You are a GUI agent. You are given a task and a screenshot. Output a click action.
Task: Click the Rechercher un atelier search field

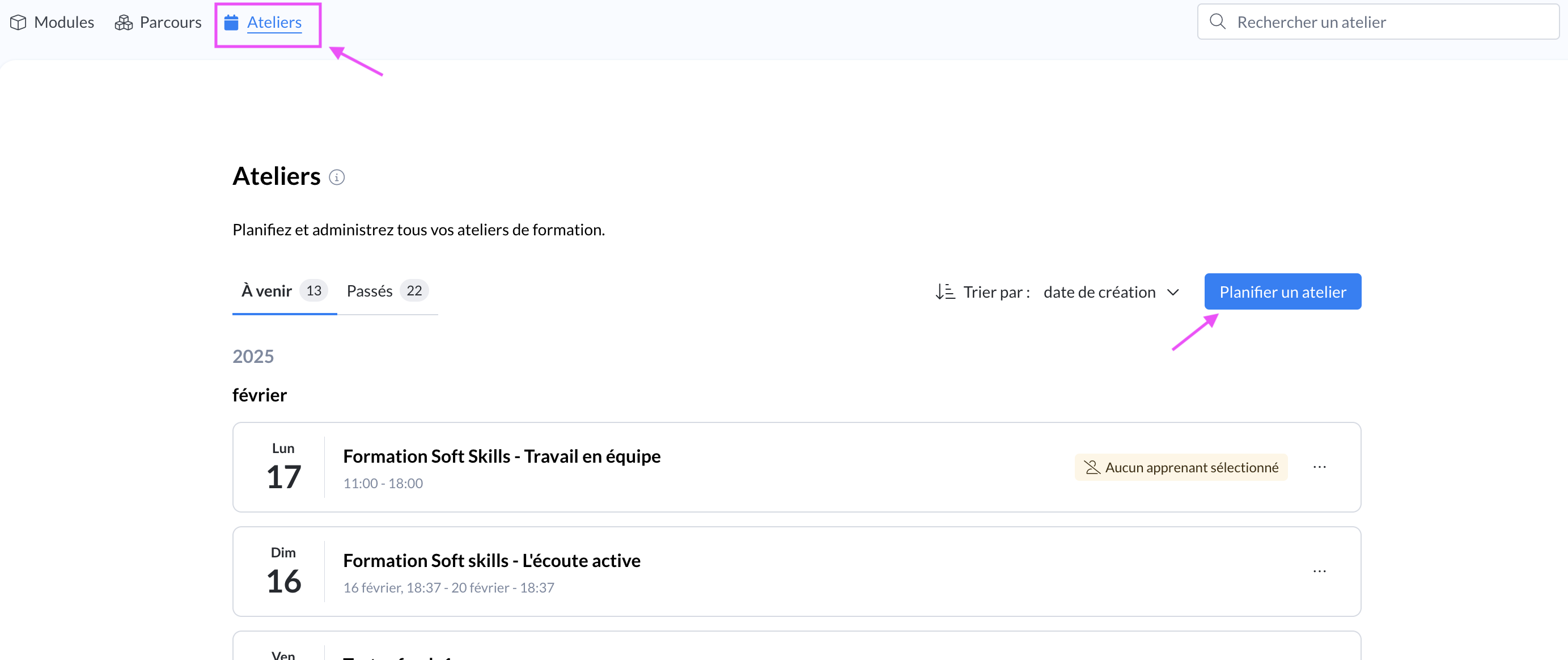pos(1388,23)
